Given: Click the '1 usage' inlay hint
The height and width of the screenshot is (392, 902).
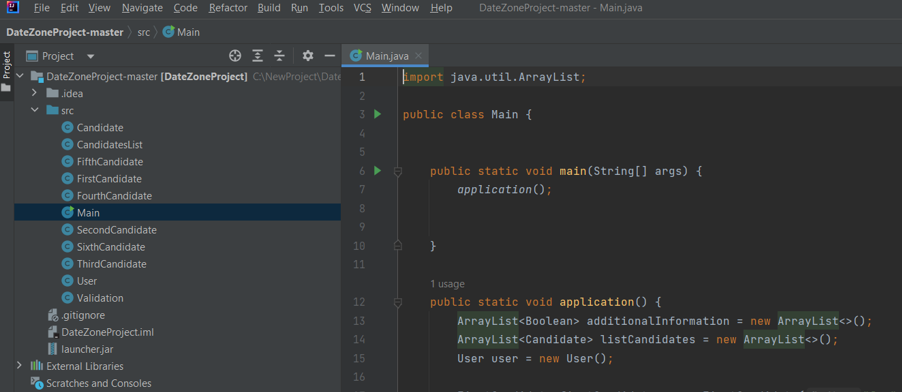Looking at the screenshot, I should coord(447,284).
